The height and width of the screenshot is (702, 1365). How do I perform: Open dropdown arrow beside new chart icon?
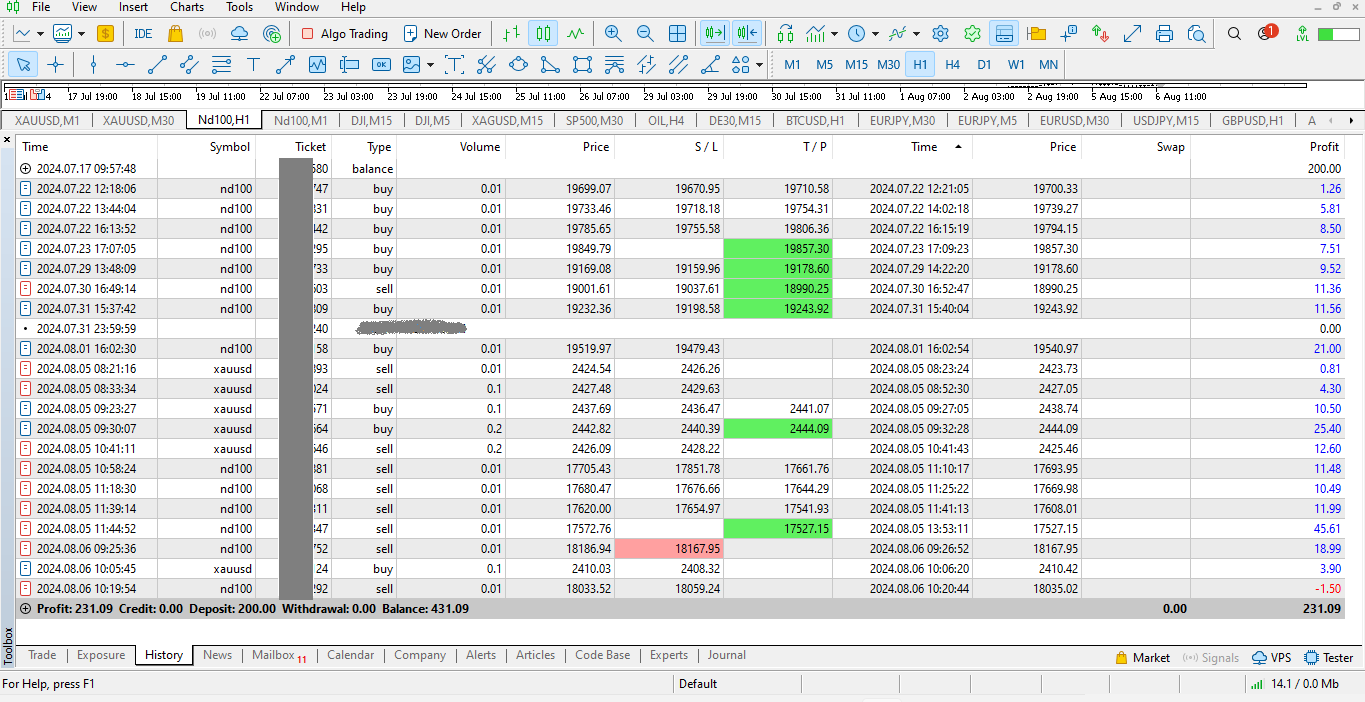[x=40, y=33]
